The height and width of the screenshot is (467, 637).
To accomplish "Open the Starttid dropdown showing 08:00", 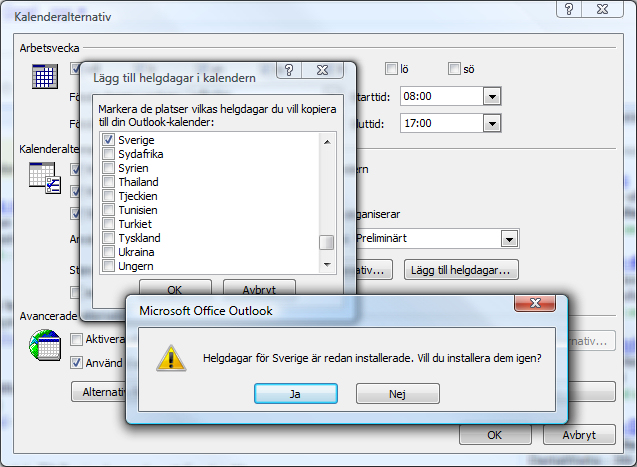I will pyautogui.click(x=492, y=97).
